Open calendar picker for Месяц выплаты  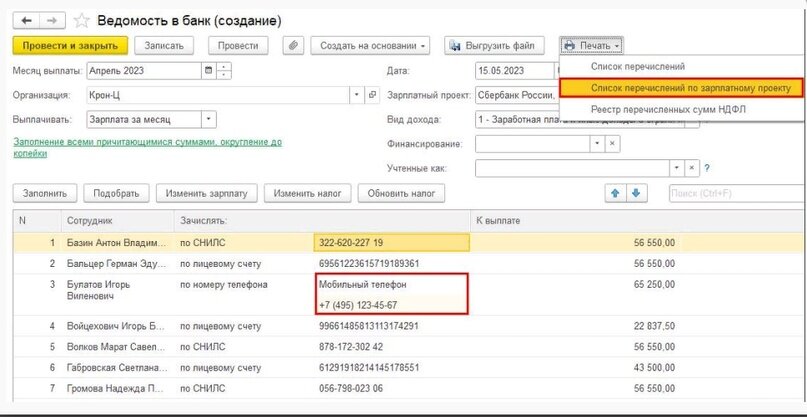[x=208, y=71]
